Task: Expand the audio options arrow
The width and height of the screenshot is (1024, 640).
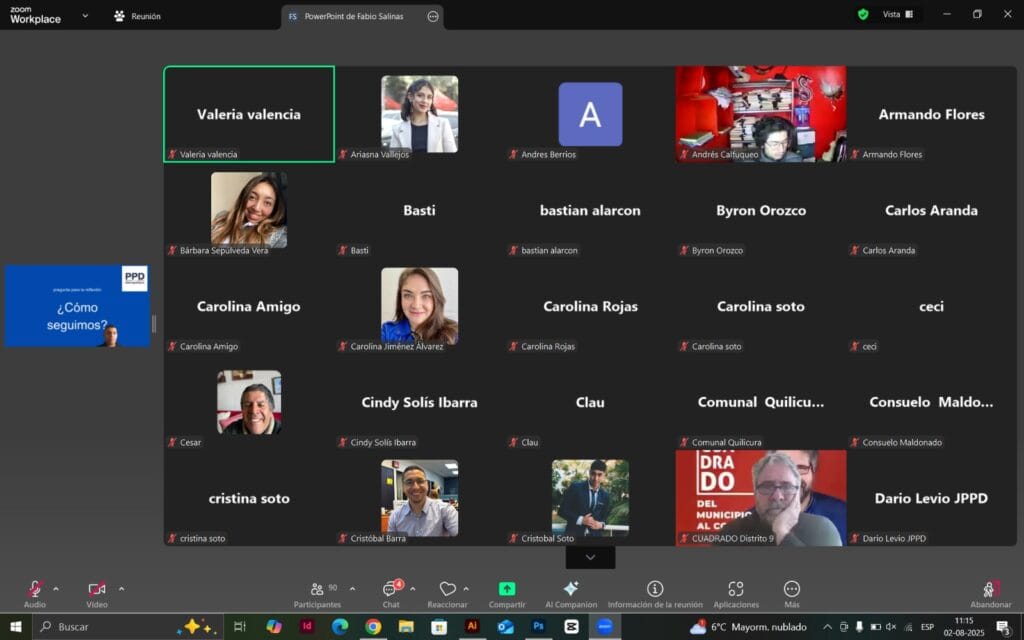Action: pos(56,589)
